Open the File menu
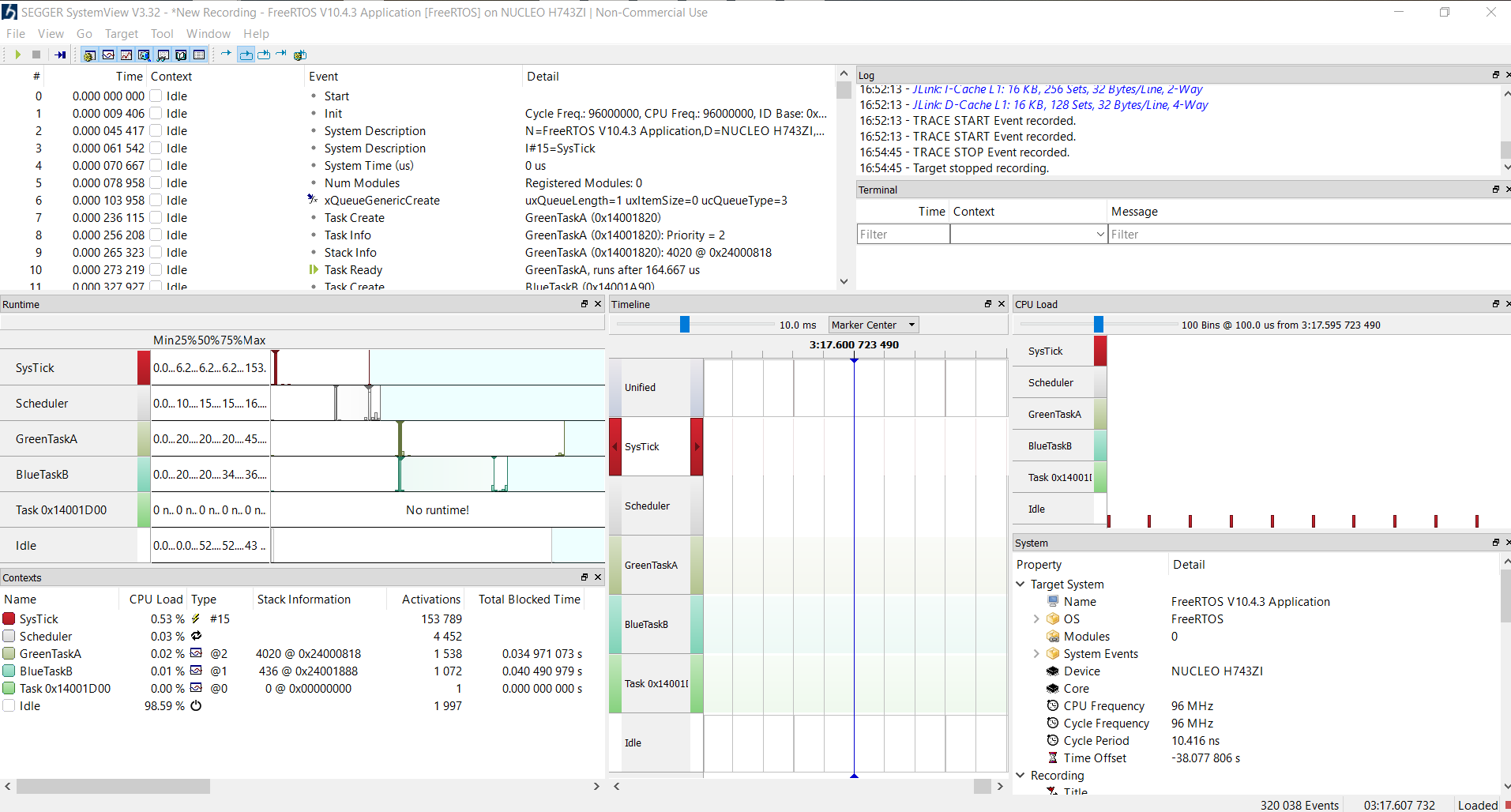Screen dimensions: 1511x812 pos(16,33)
